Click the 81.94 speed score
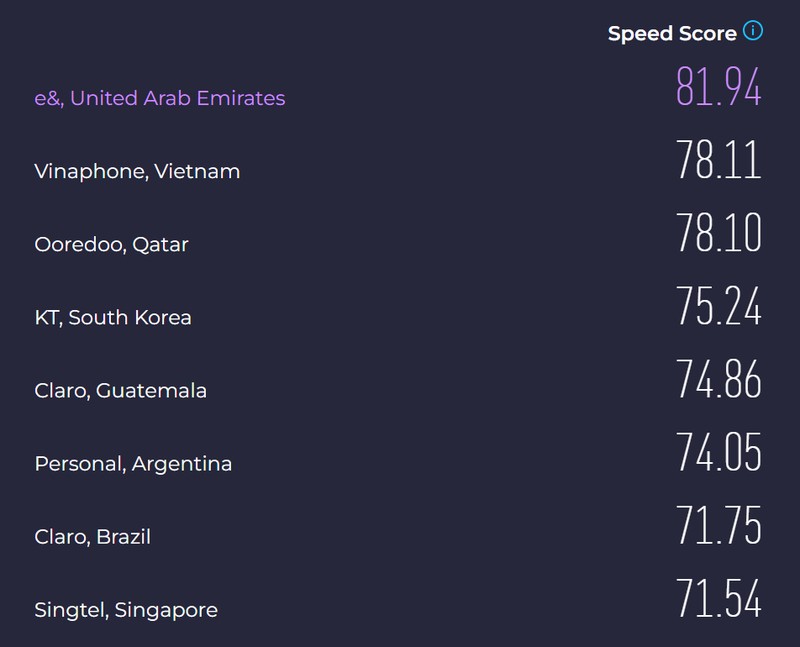 pyautogui.click(x=719, y=87)
